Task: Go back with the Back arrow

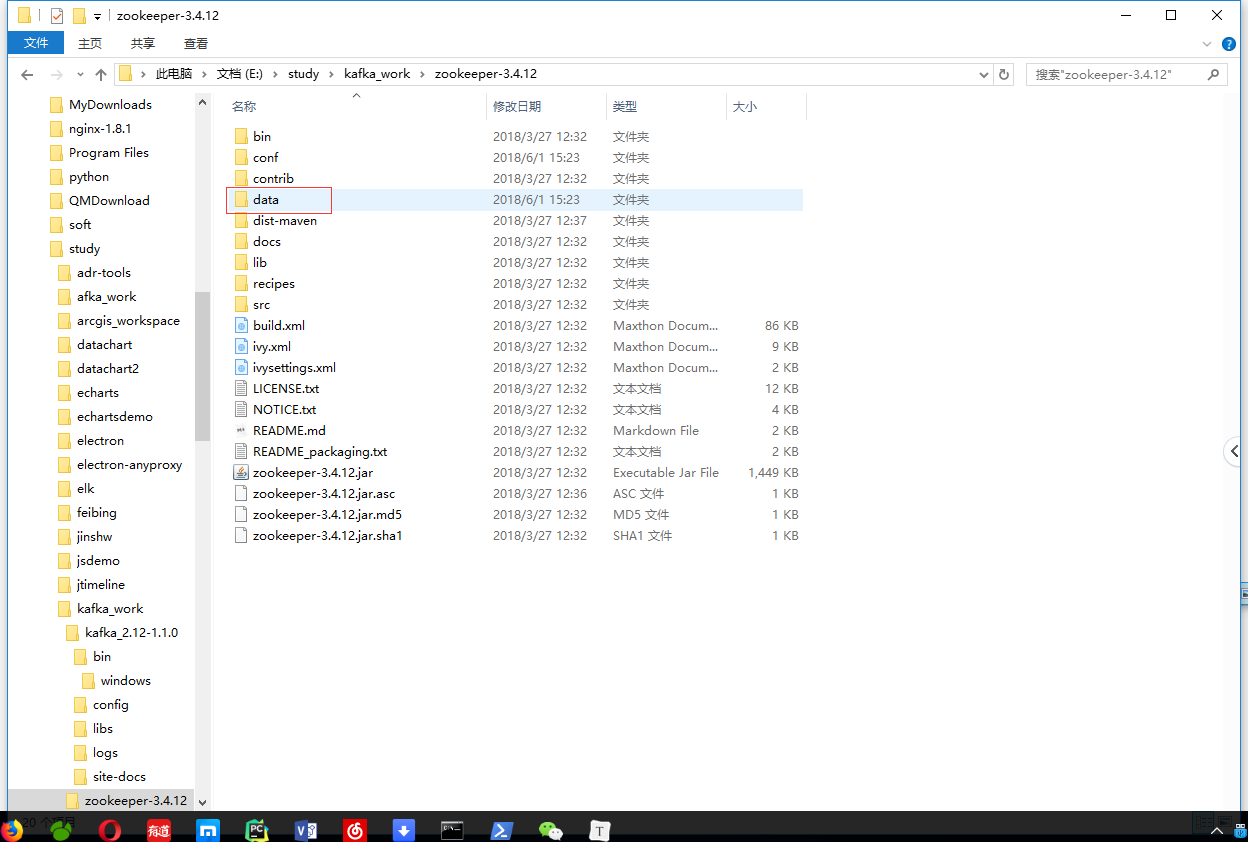Action: [x=27, y=75]
